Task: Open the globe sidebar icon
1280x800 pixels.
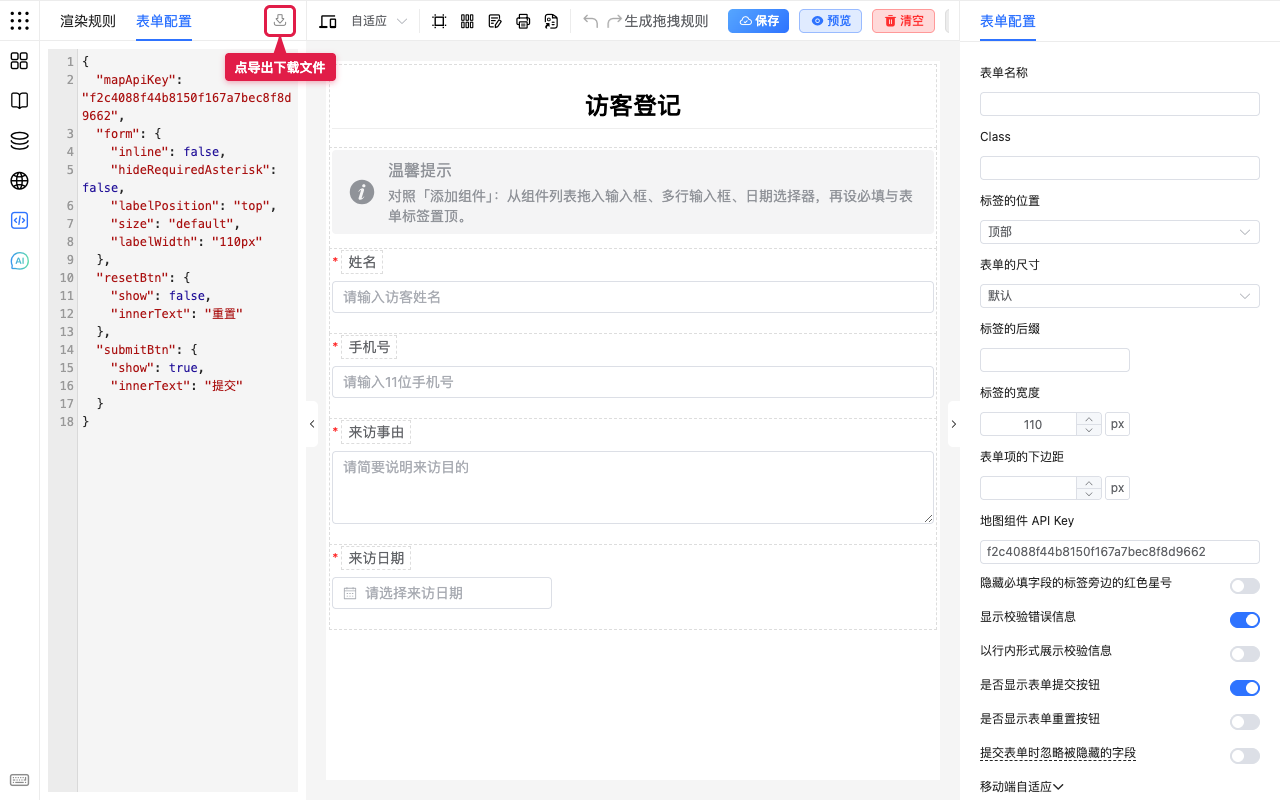Action: tap(19, 181)
